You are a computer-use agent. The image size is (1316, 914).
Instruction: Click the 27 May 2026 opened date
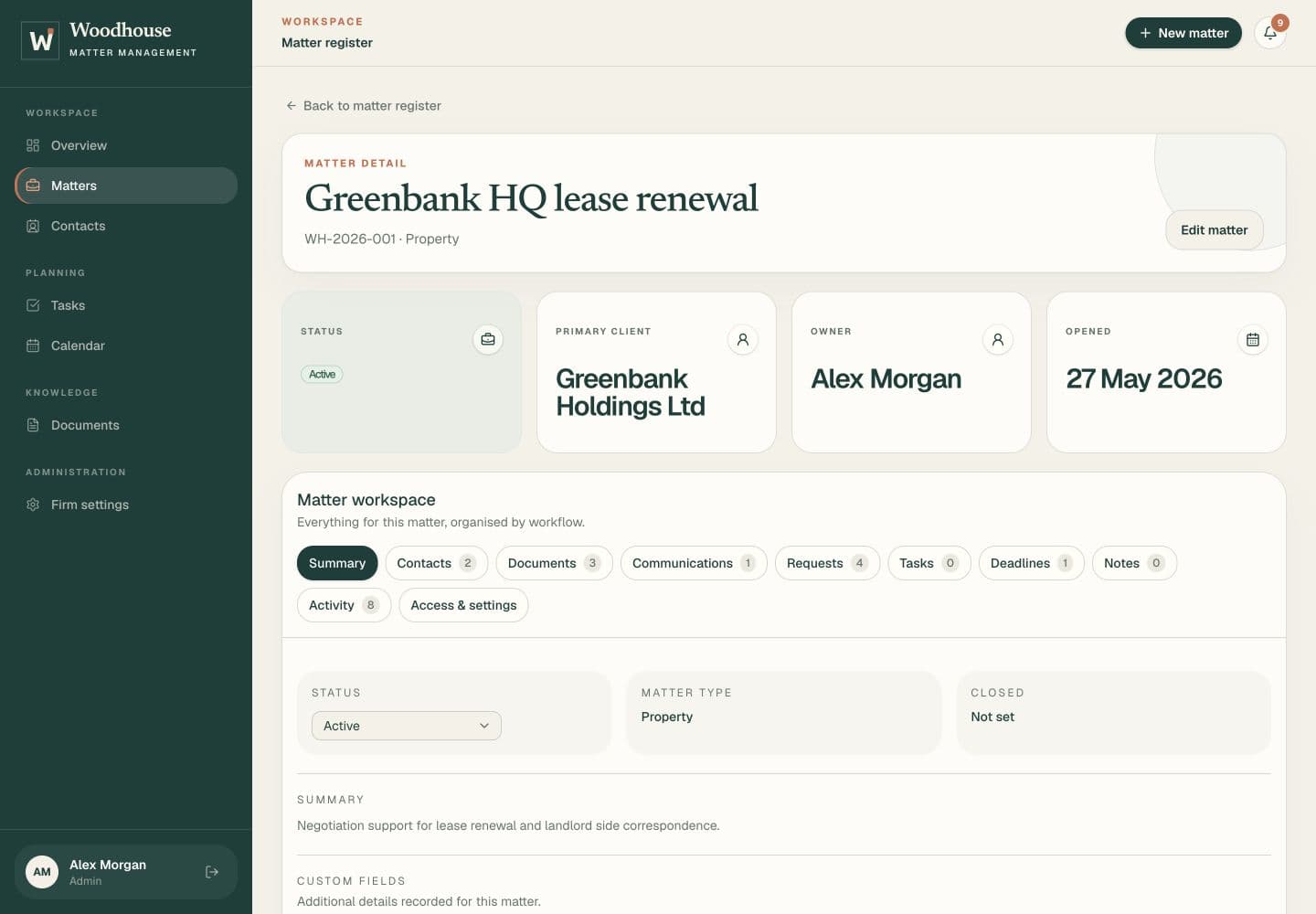[x=1144, y=378]
